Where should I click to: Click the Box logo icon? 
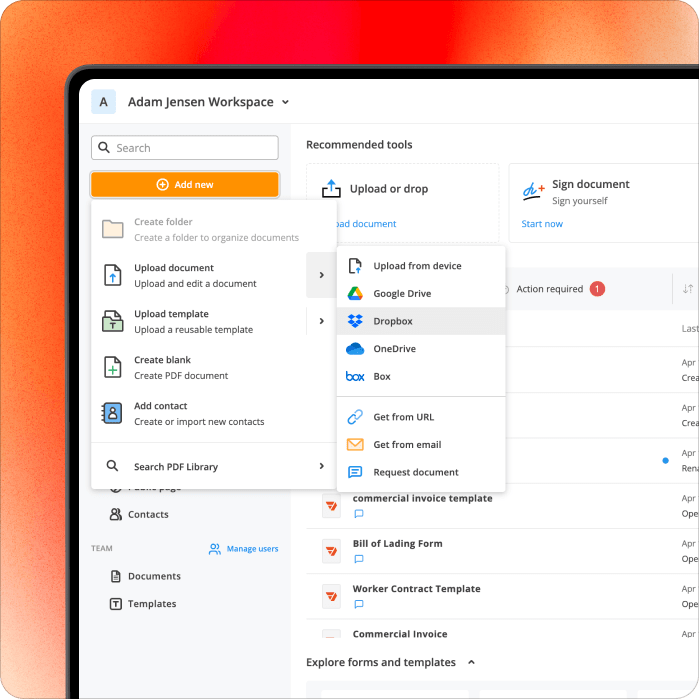coord(355,377)
